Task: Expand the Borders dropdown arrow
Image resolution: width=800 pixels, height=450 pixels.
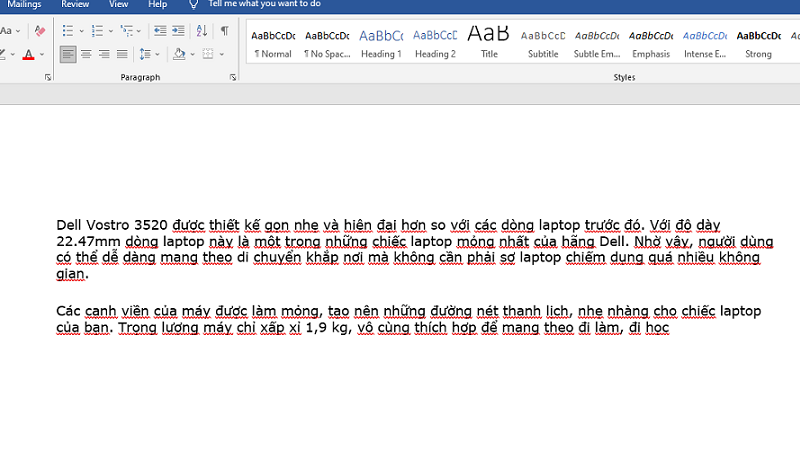Action: [221, 54]
